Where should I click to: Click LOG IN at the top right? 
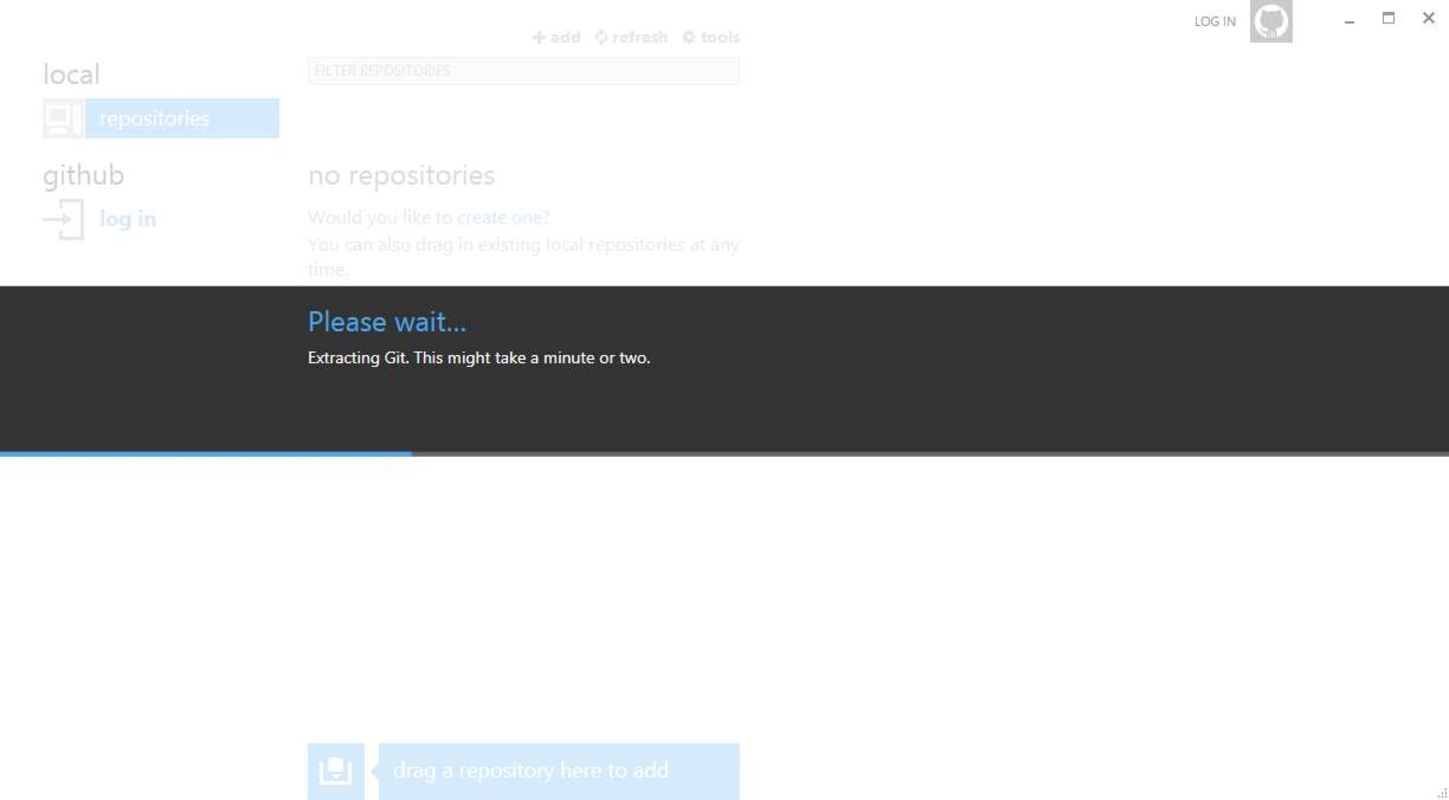point(1215,21)
